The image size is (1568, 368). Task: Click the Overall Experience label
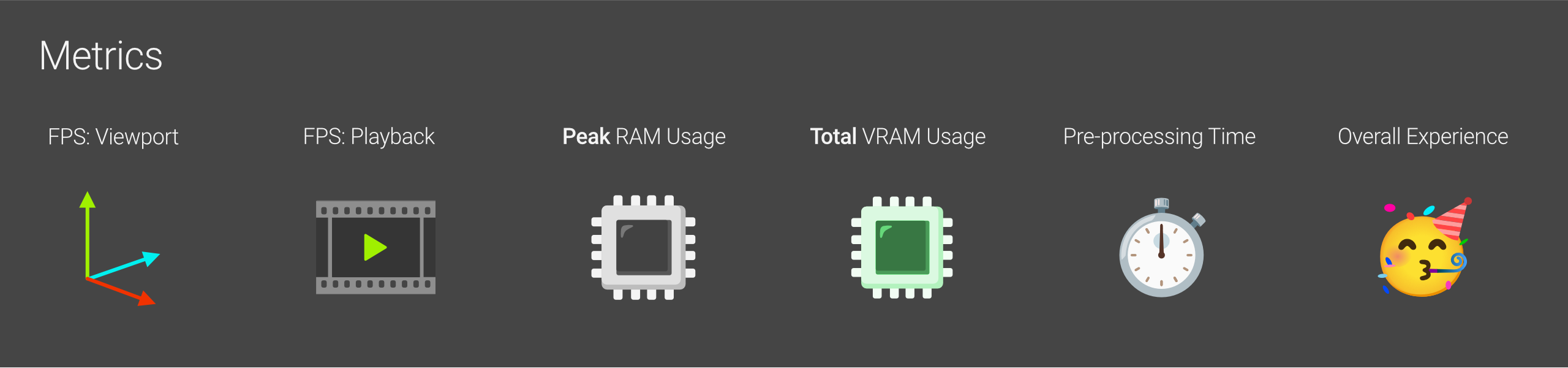1423,137
